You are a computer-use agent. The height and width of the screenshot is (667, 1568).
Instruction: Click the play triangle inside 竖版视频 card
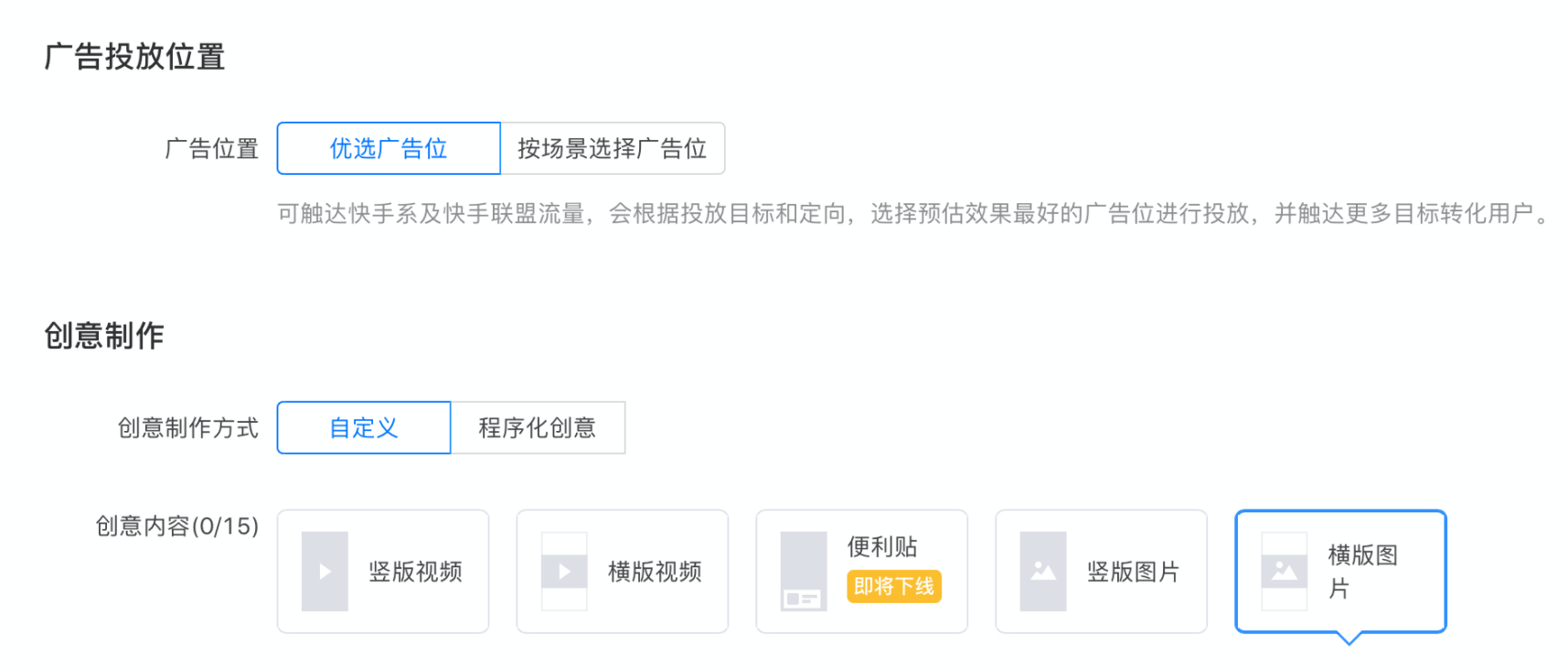(324, 571)
